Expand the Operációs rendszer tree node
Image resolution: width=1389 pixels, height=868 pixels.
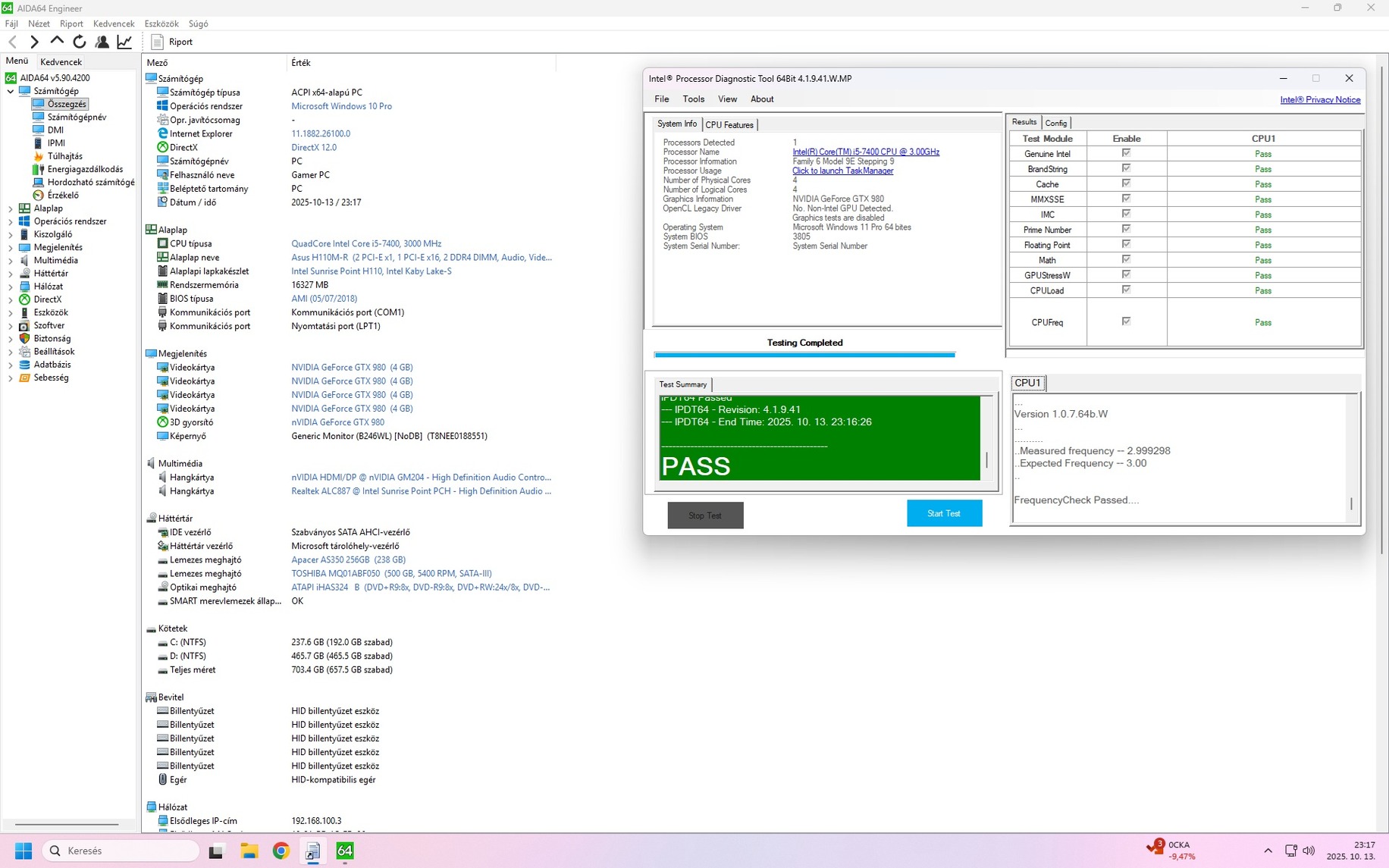[x=11, y=221]
